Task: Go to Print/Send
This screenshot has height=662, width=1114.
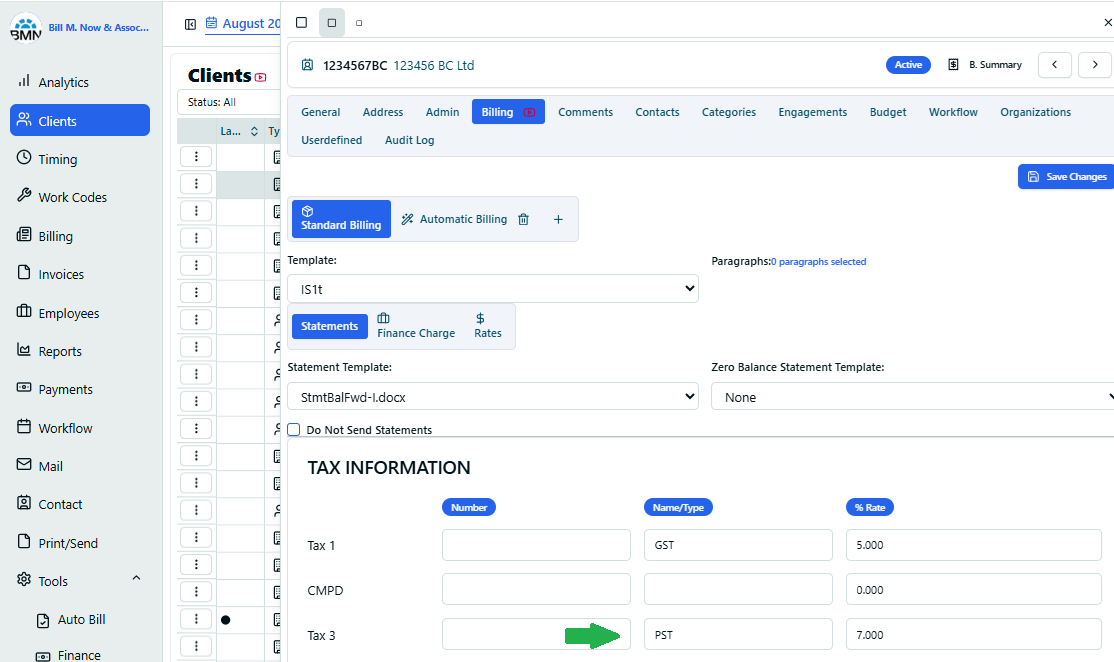Action: point(57,543)
